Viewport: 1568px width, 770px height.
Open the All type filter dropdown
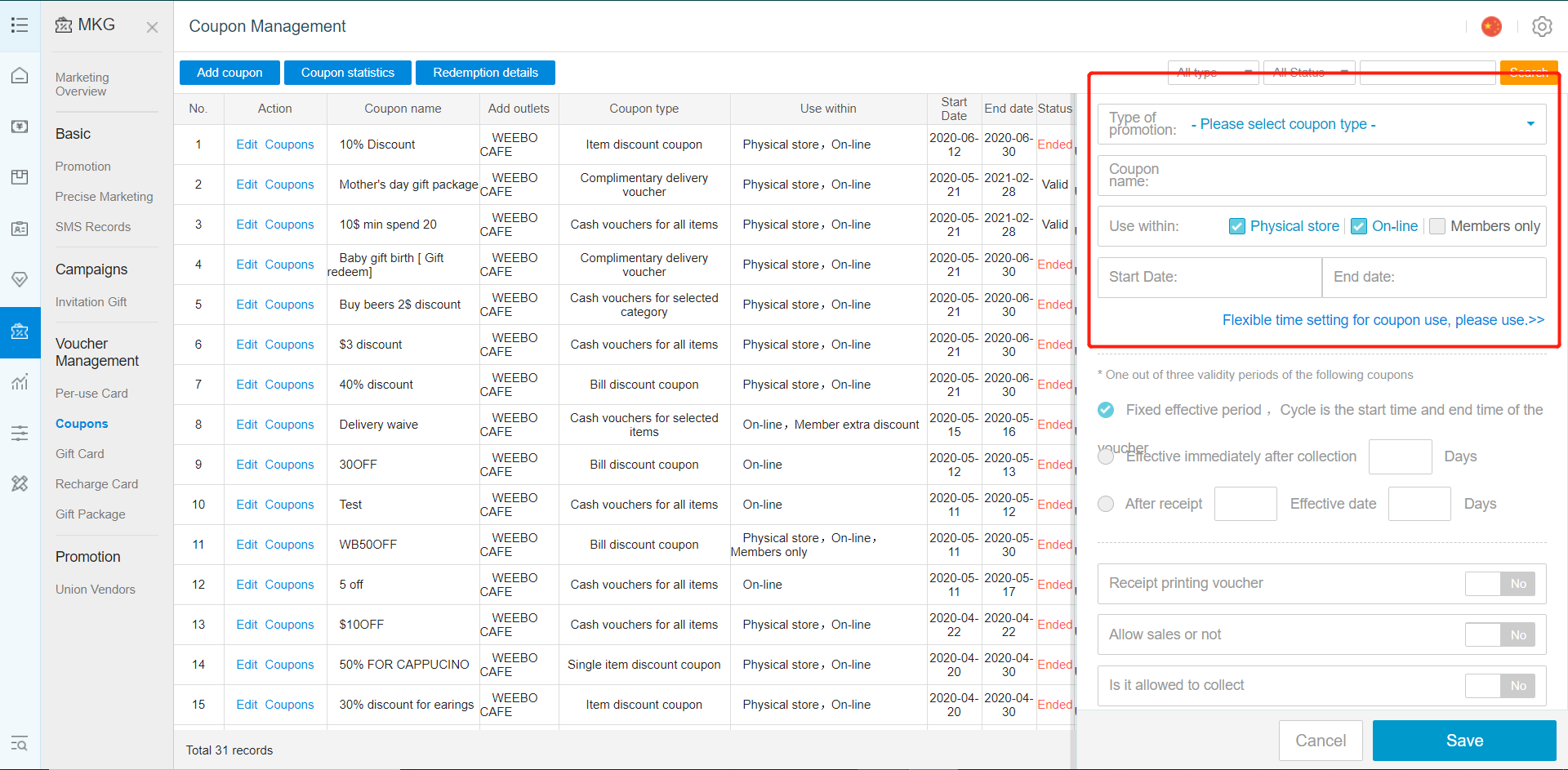[x=1214, y=73]
